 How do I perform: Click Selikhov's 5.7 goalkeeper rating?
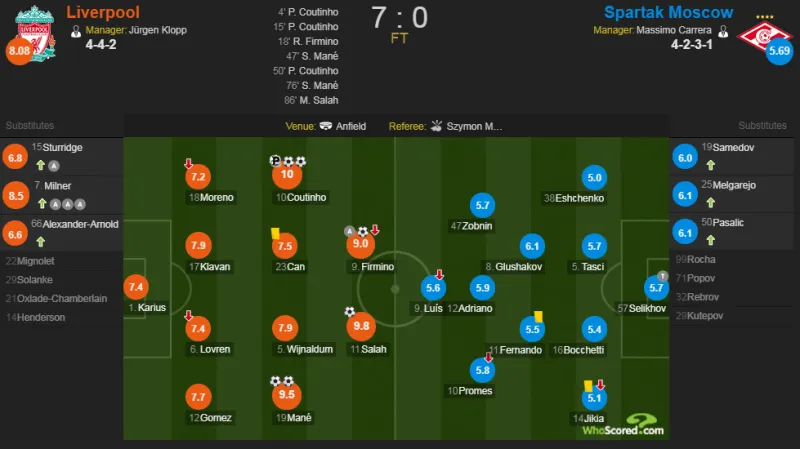[x=656, y=288]
